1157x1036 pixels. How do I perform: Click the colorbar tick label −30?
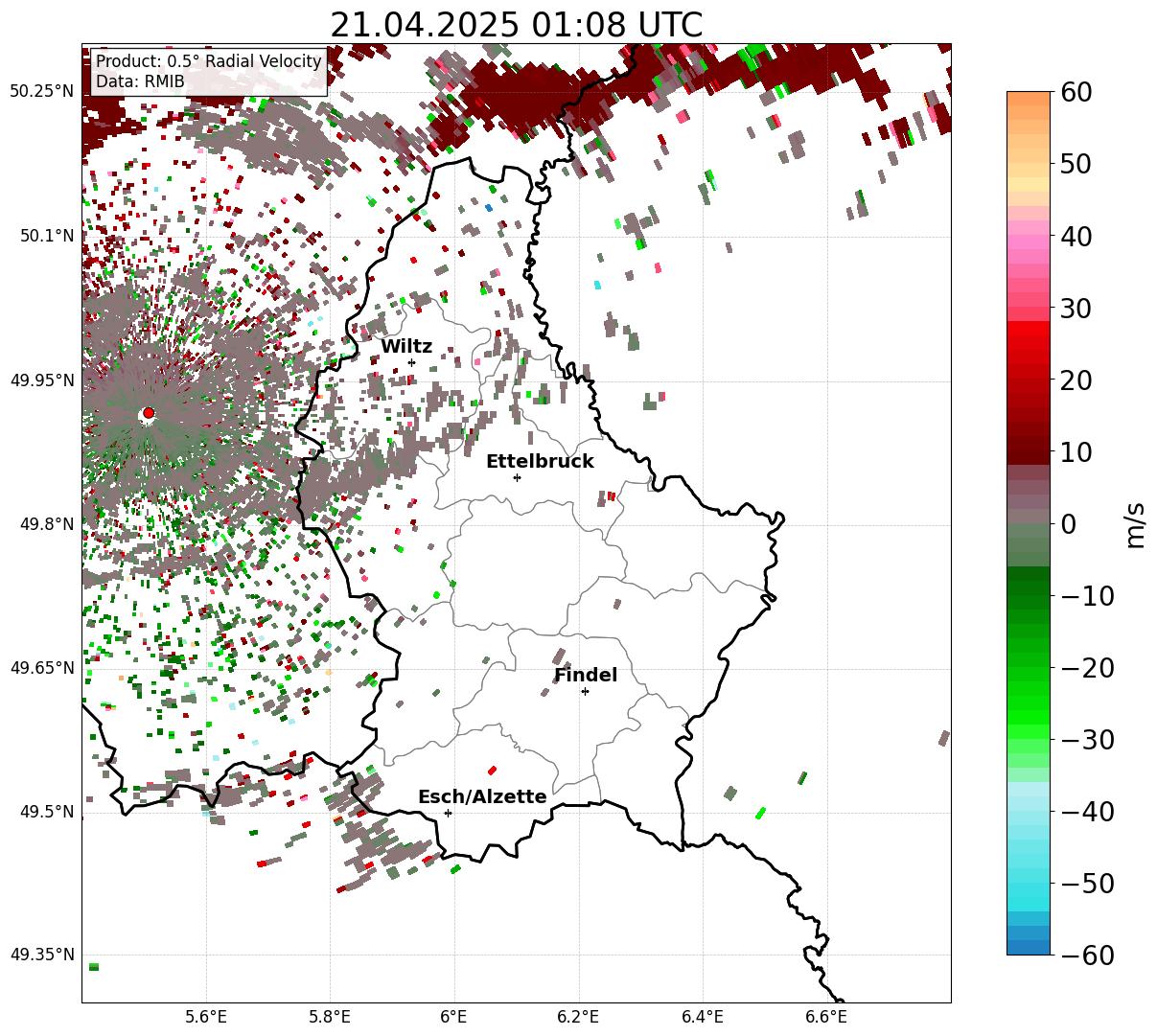click(1086, 740)
